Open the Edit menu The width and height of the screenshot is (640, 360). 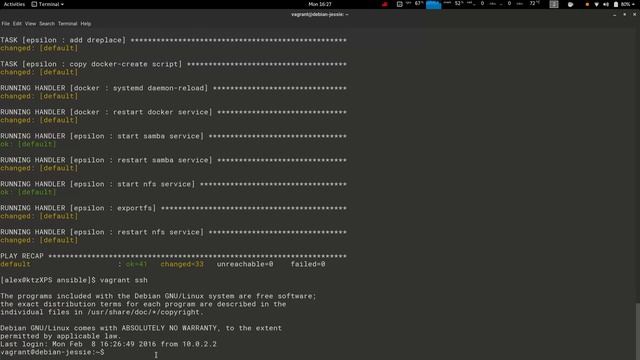coord(17,24)
